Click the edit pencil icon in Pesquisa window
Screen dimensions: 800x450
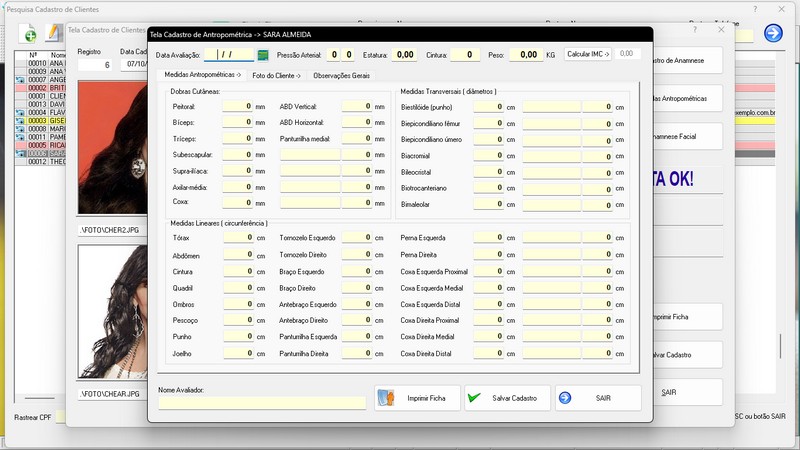tap(54, 33)
